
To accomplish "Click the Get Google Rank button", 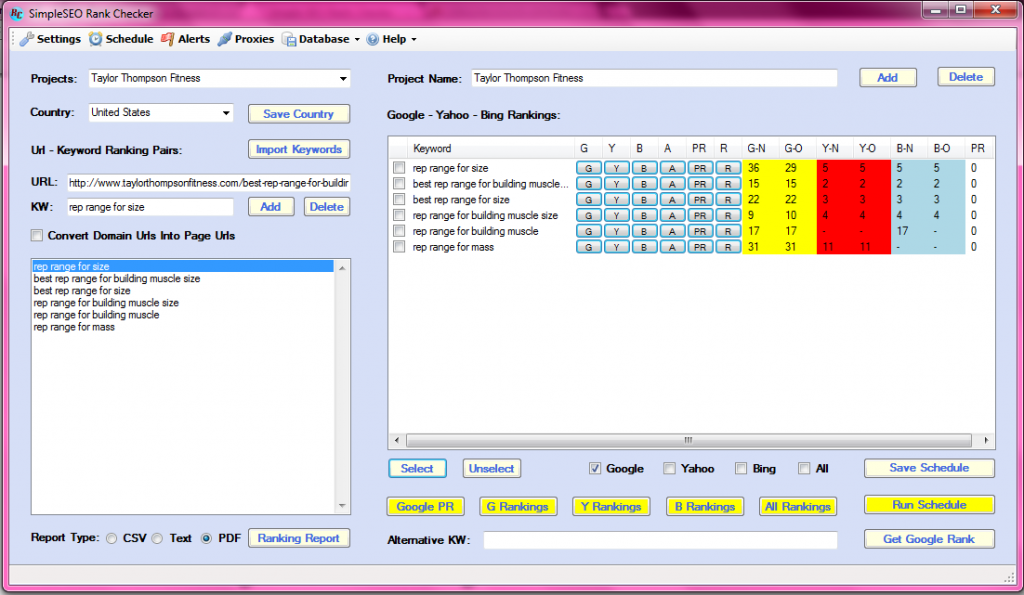I will pos(929,539).
